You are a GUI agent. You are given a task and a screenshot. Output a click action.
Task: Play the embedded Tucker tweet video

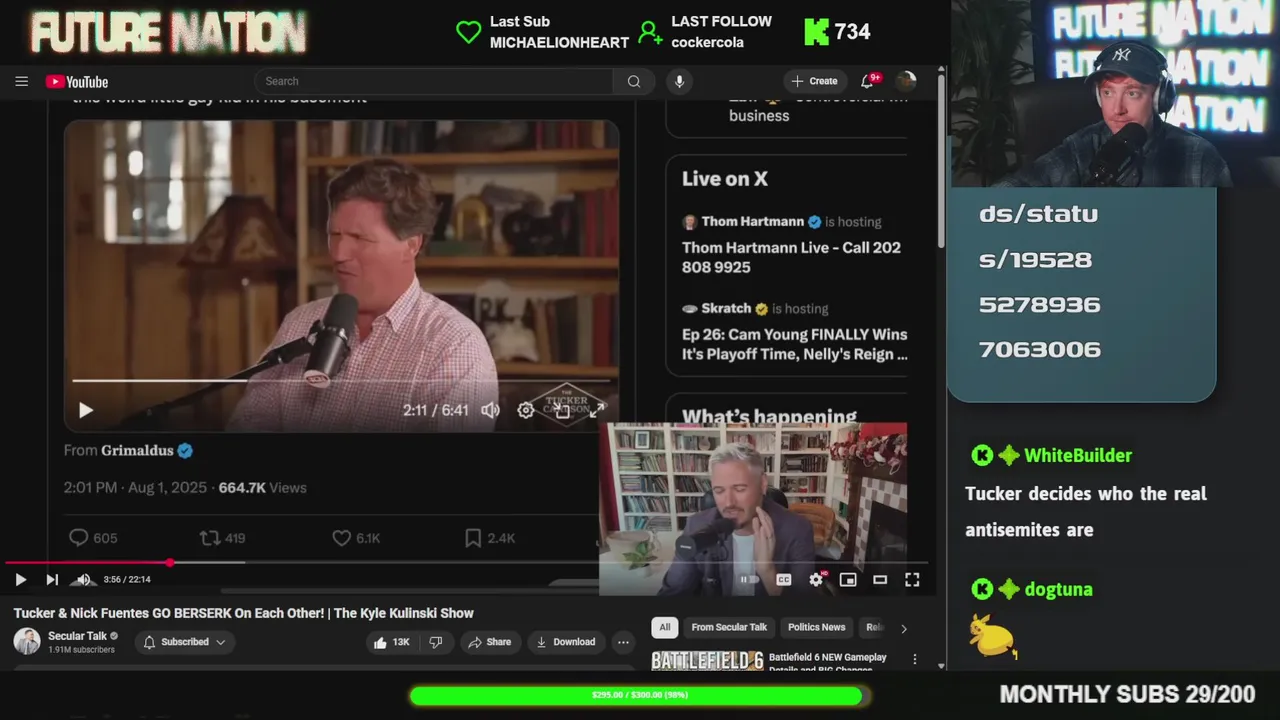[x=85, y=410]
